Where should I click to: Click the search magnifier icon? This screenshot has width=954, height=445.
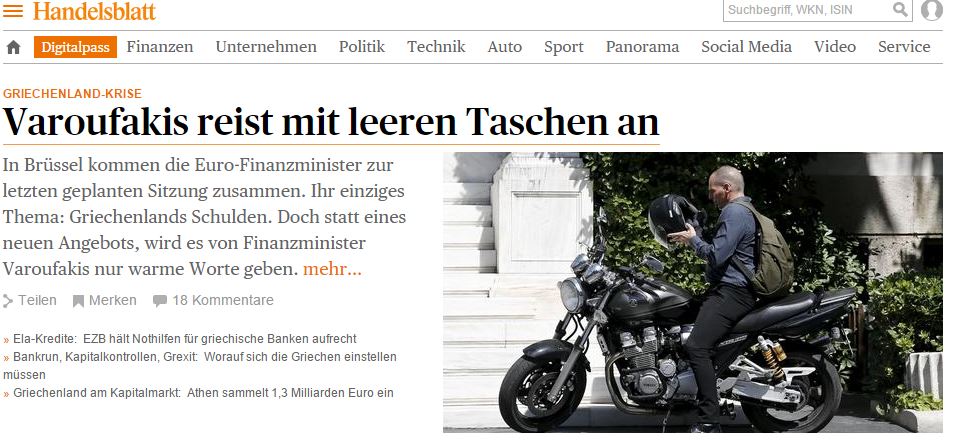900,10
